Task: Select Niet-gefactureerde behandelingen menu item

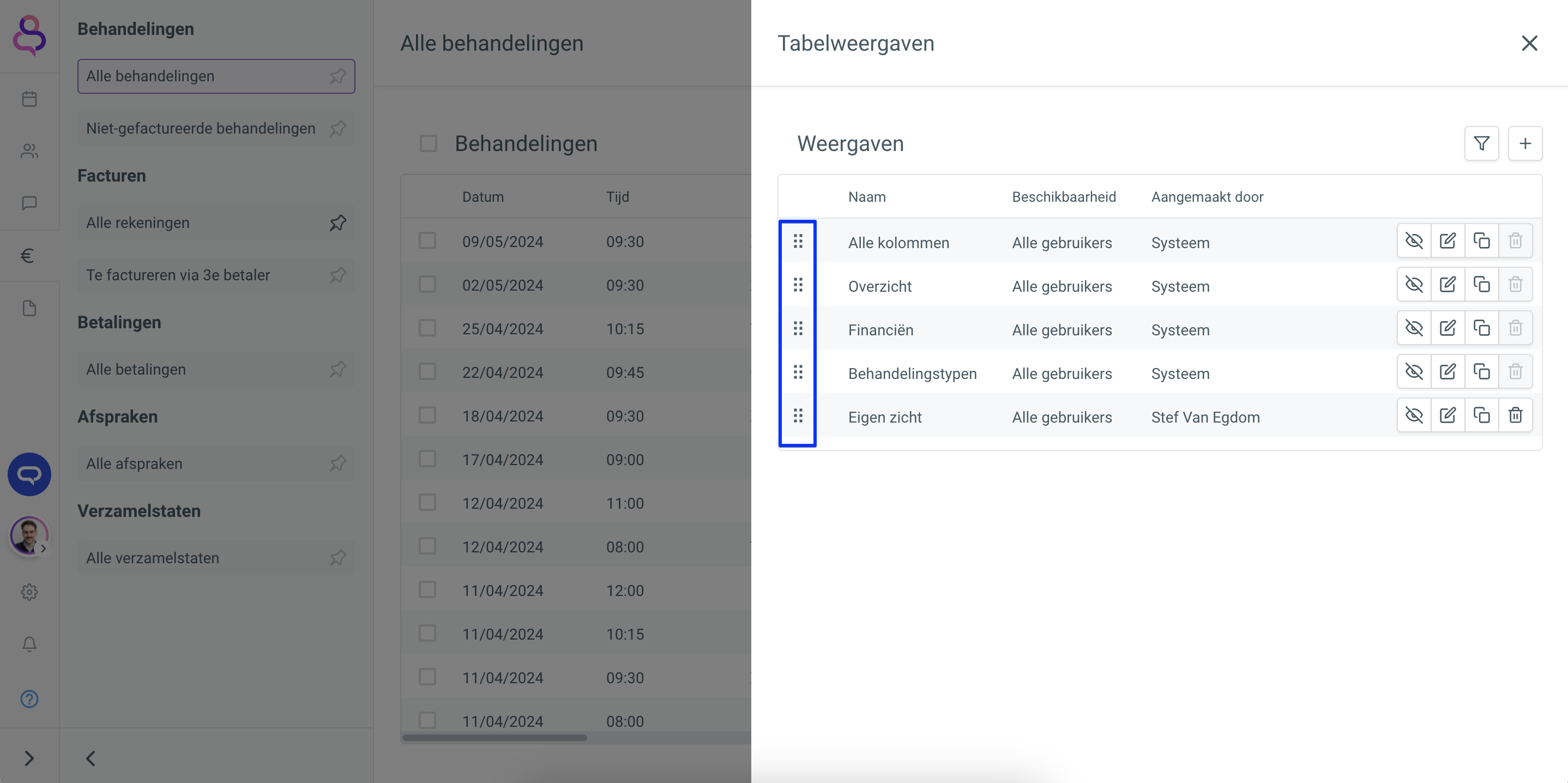Action: [x=216, y=129]
